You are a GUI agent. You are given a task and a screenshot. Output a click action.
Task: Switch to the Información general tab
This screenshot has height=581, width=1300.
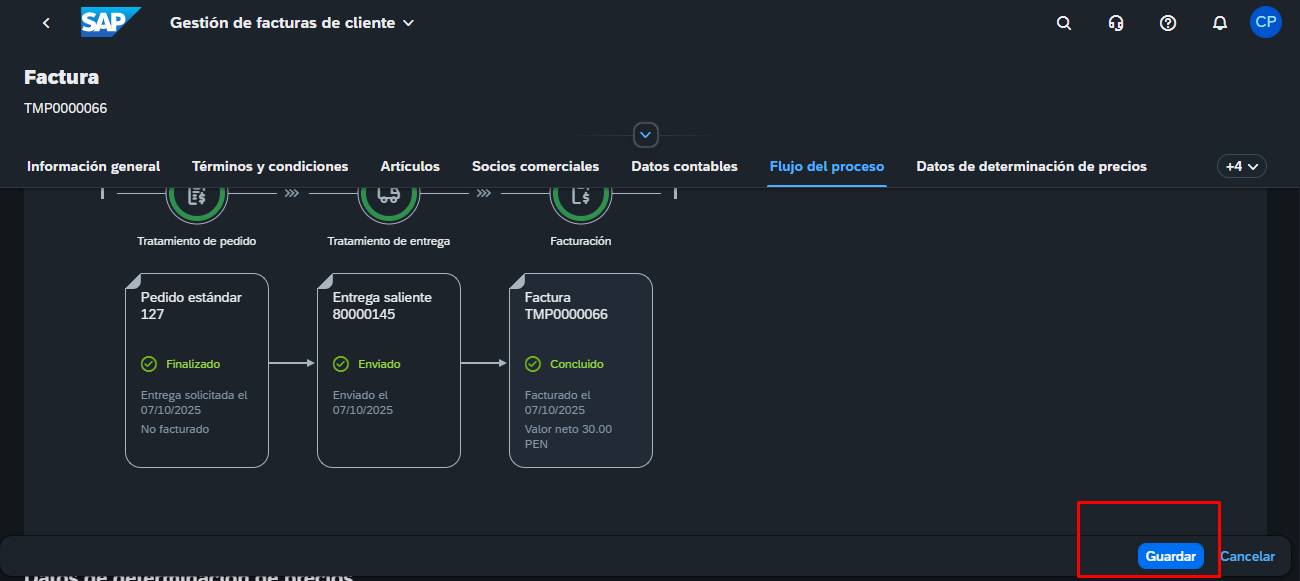(x=93, y=166)
